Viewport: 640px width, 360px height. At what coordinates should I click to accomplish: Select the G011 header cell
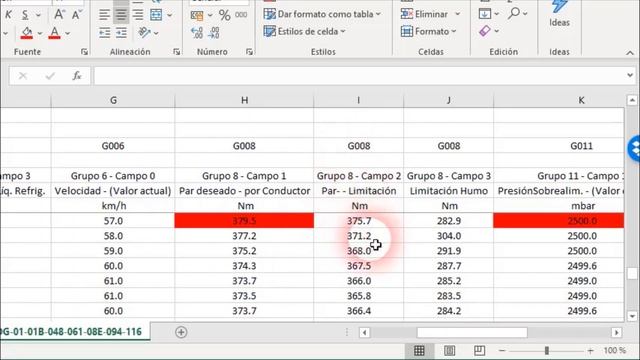(559, 146)
